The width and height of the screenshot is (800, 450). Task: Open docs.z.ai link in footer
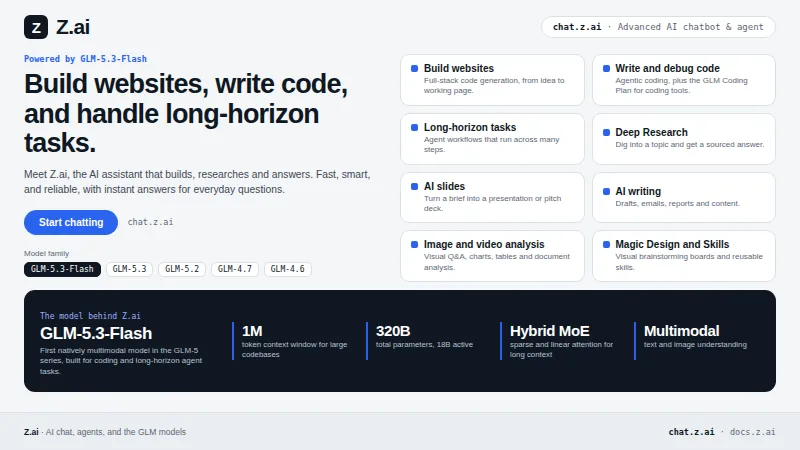pyautogui.click(x=753, y=432)
